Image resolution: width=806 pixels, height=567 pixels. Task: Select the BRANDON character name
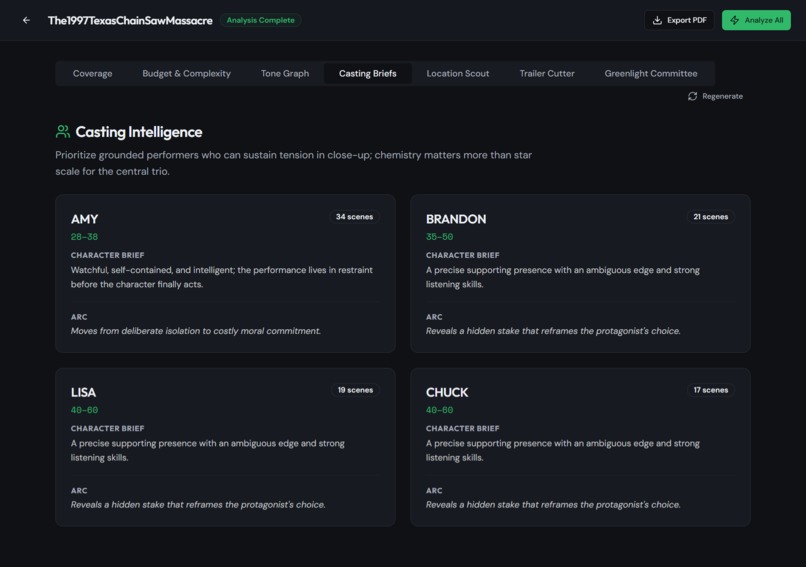point(456,219)
